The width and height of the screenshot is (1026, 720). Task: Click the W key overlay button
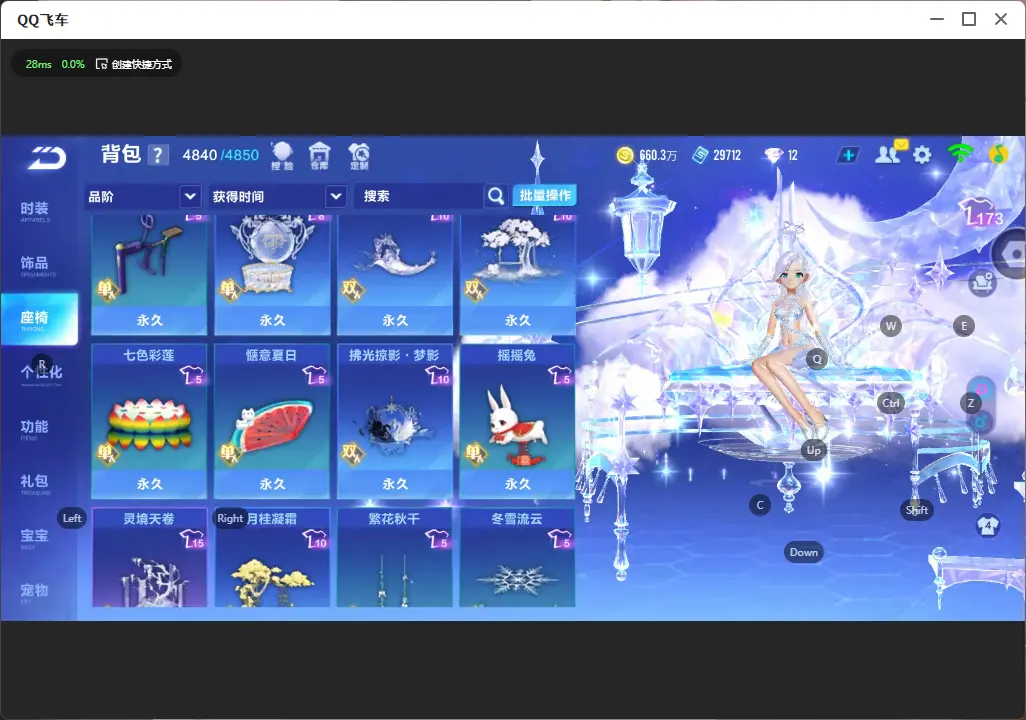(x=891, y=326)
